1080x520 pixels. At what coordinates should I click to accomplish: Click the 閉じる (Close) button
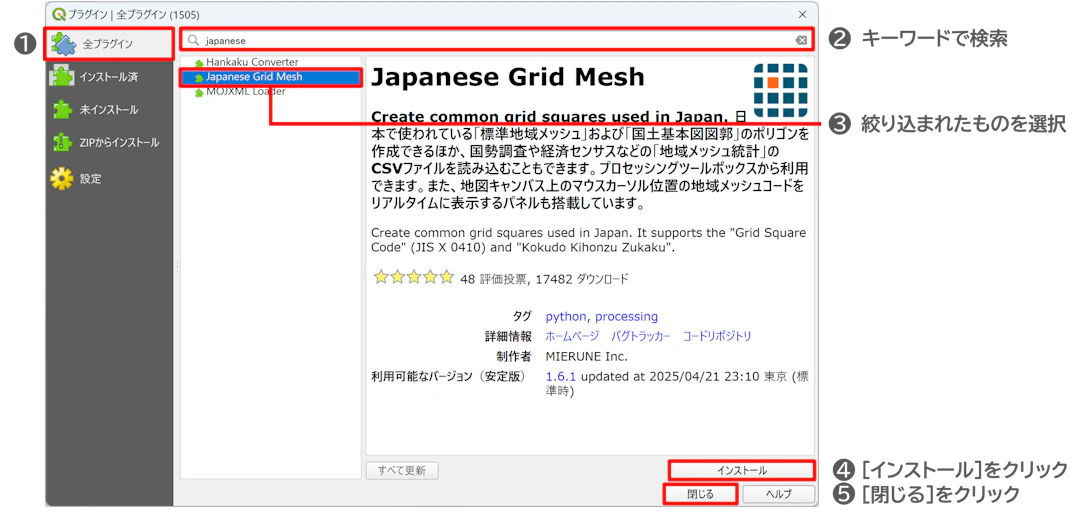(x=700, y=494)
